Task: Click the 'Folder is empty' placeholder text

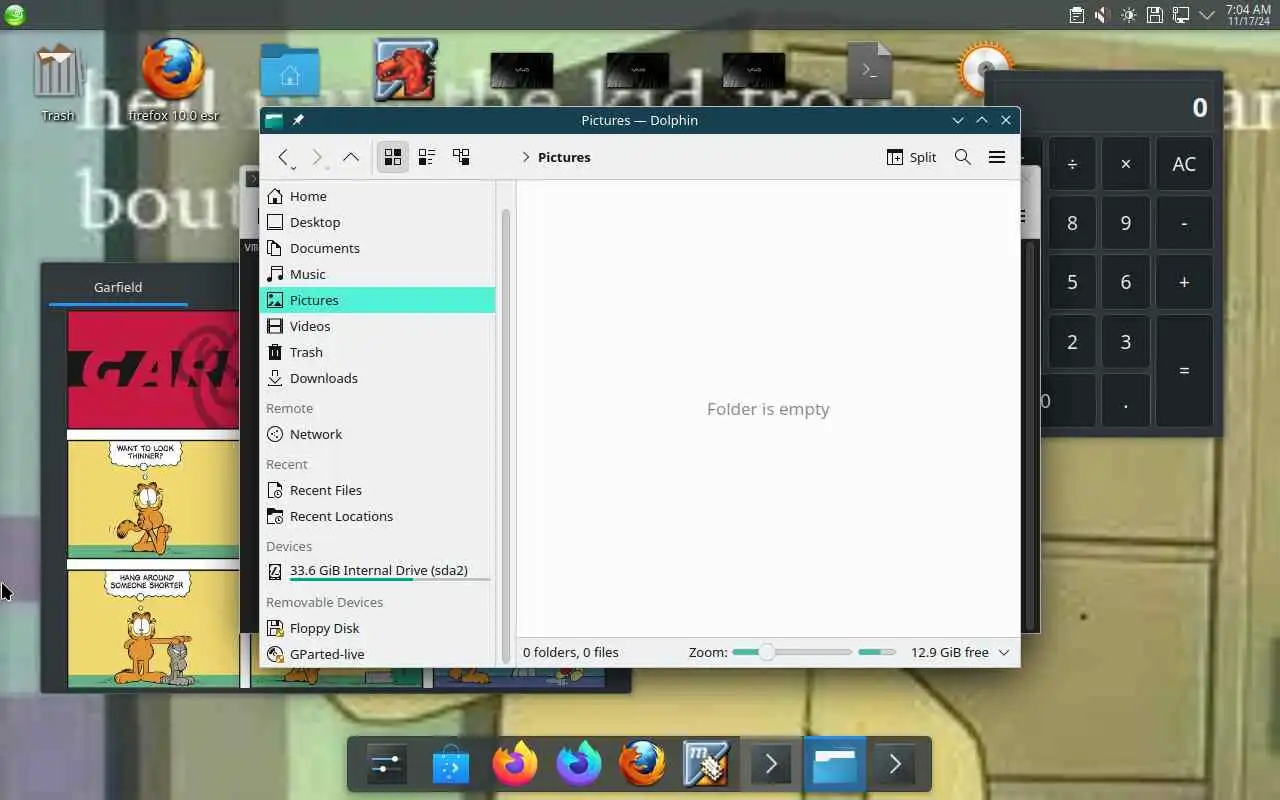Action: coord(768,409)
